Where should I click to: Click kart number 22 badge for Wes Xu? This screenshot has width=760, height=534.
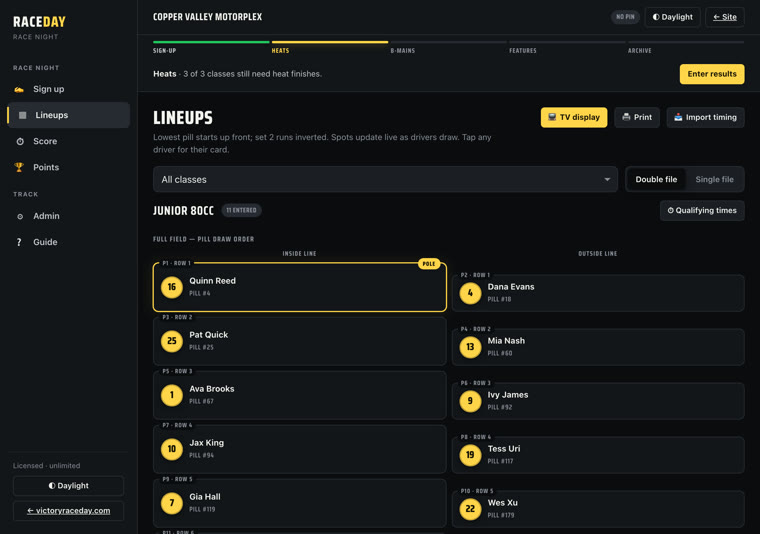(x=470, y=509)
